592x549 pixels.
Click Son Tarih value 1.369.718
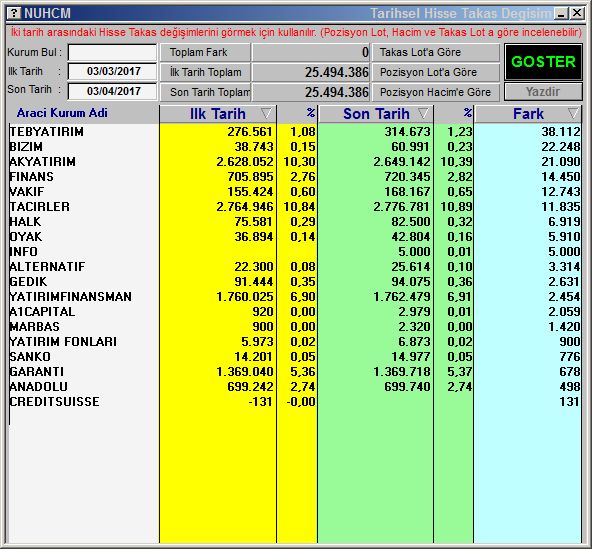(x=402, y=372)
